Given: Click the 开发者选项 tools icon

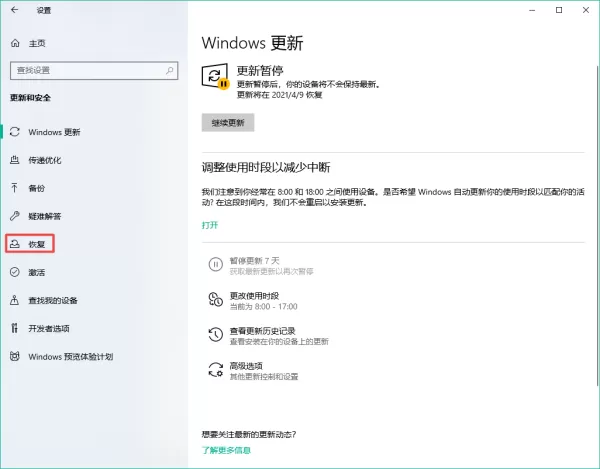Looking at the screenshot, I should click(x=15, y=328).
